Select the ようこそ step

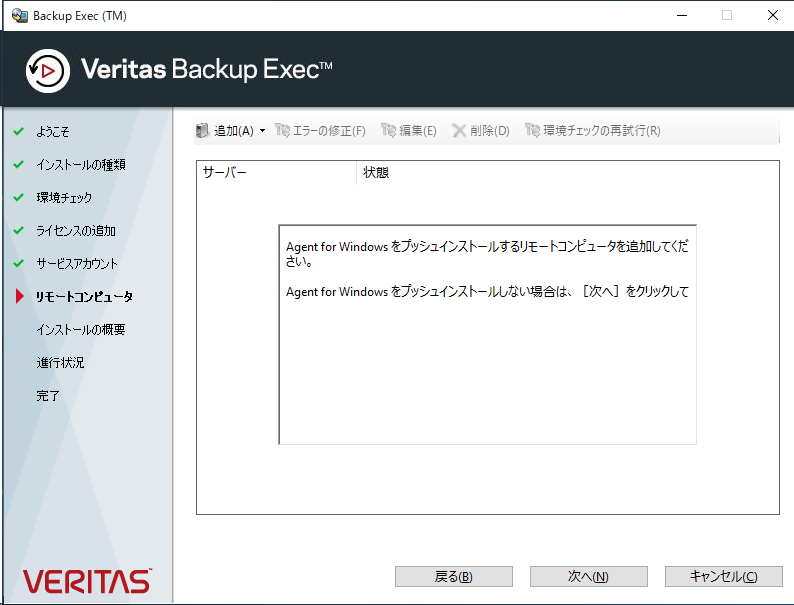pyautogui.click(x=53, y=132)
